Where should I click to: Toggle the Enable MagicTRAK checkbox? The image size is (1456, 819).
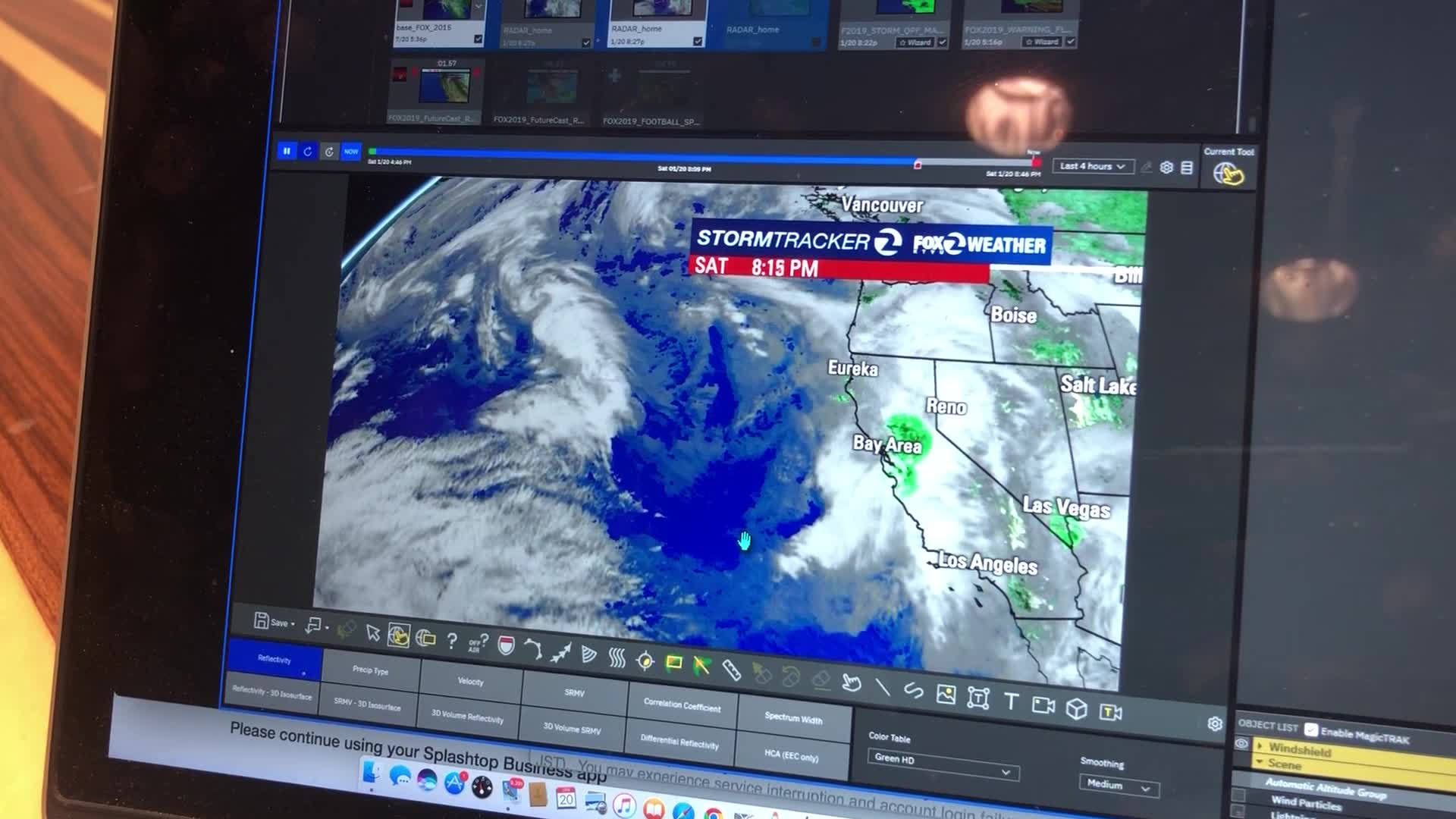tap(1310, 730)
